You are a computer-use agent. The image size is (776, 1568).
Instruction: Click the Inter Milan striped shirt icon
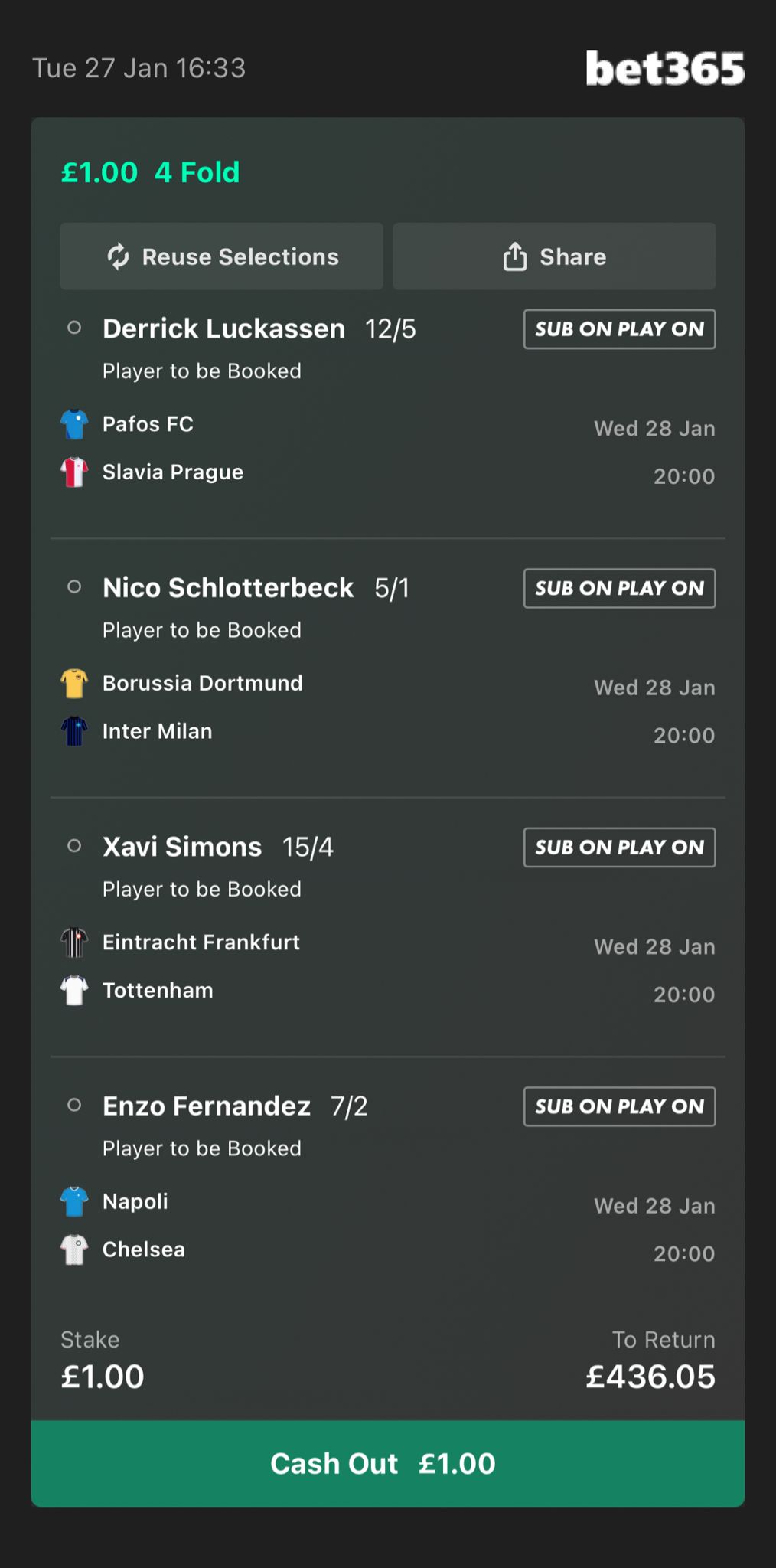click(74, 731)
